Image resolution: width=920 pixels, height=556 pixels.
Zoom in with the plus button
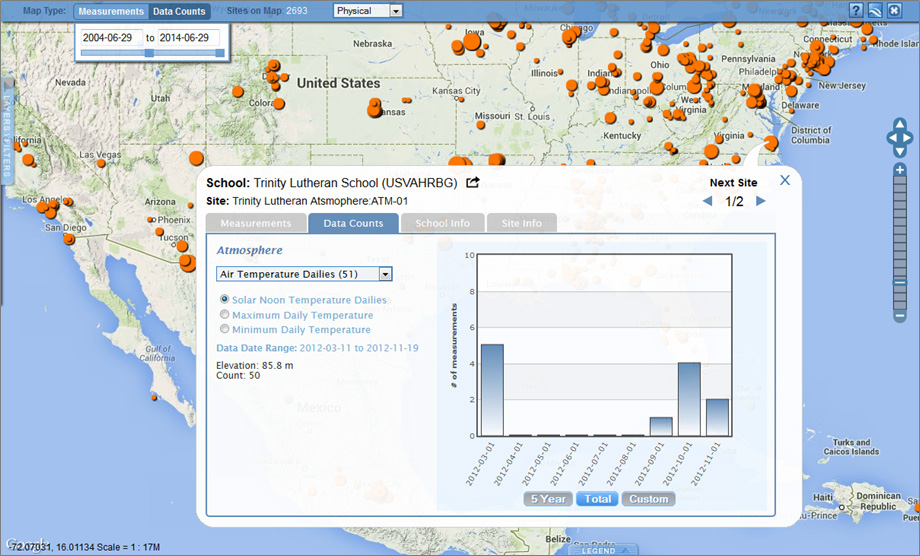(899, 170)
